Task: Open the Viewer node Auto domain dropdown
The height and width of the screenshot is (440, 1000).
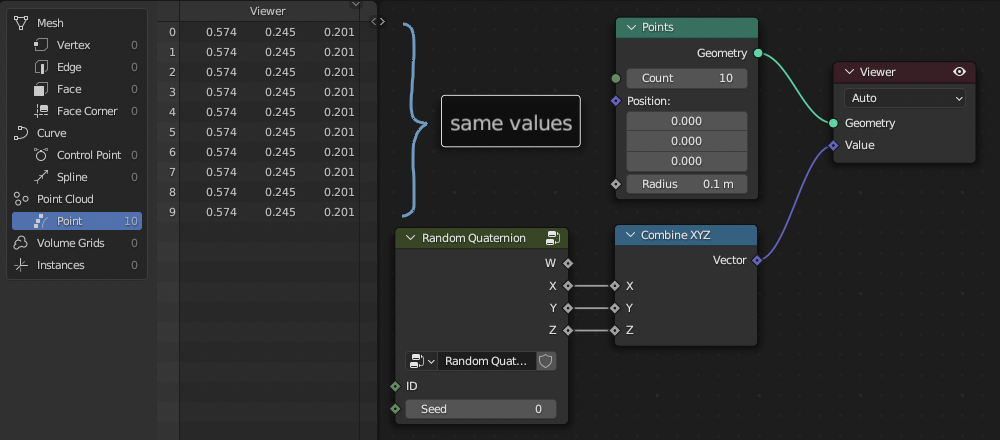Action: click(905, 98)
